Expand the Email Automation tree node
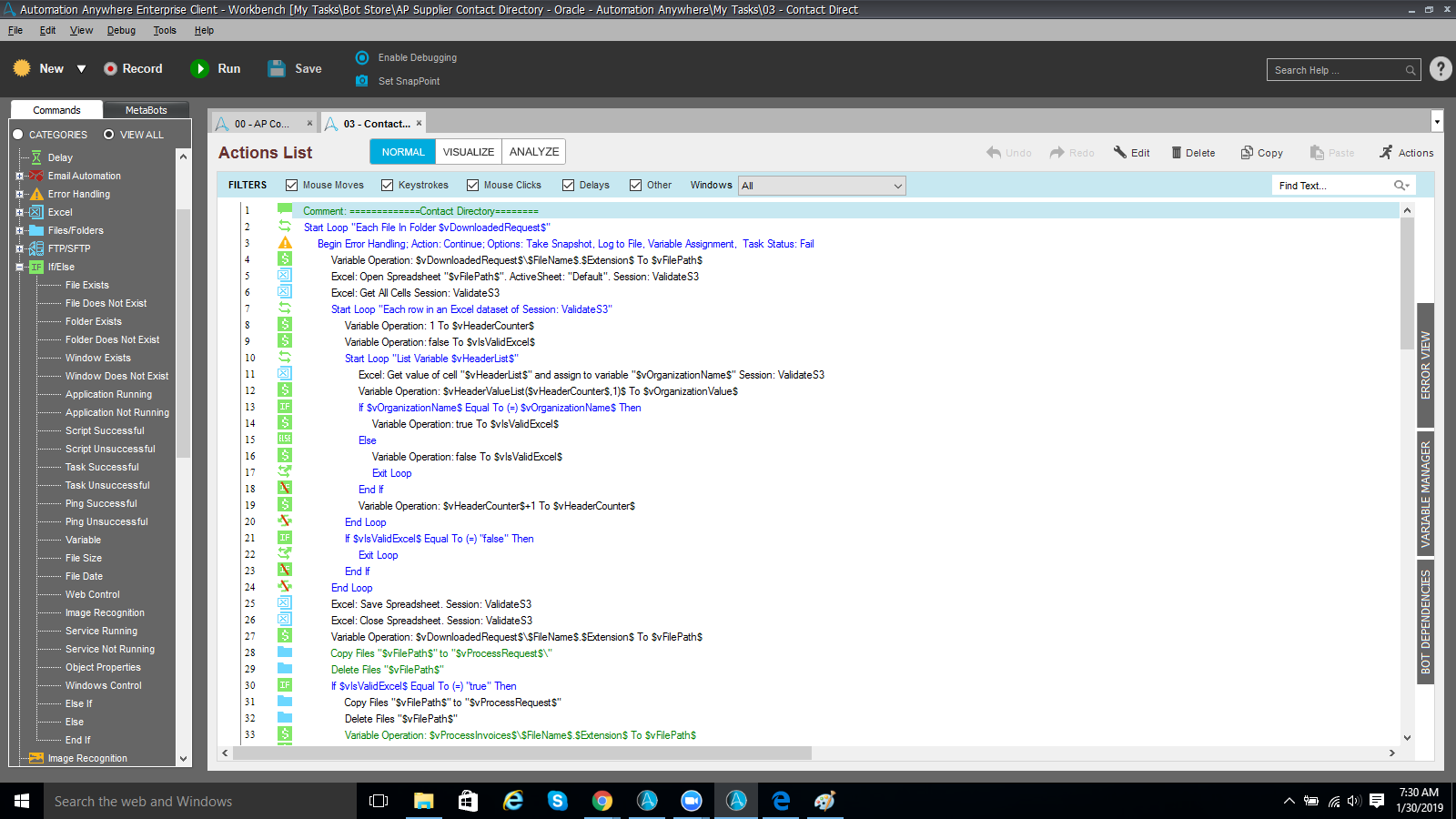This screenshot has width=1456, height=819. (19, 176)
